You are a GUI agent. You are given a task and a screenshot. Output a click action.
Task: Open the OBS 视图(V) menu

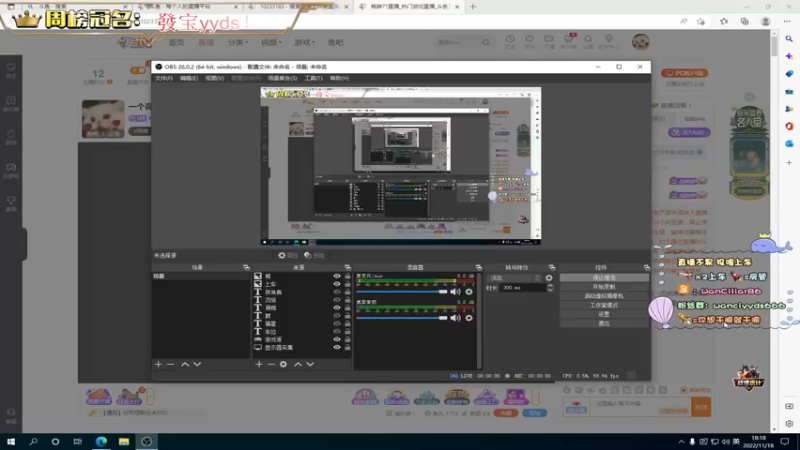[214, 78]
